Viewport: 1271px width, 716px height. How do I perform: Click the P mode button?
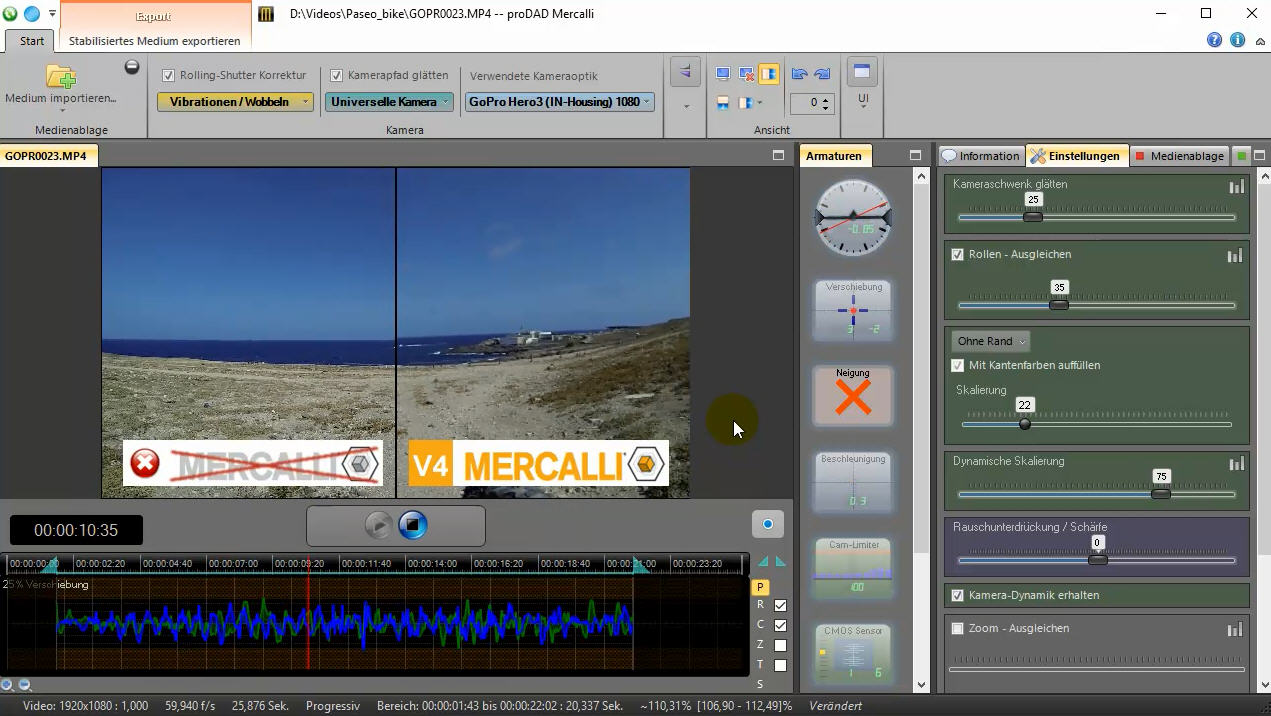(761, 587)
